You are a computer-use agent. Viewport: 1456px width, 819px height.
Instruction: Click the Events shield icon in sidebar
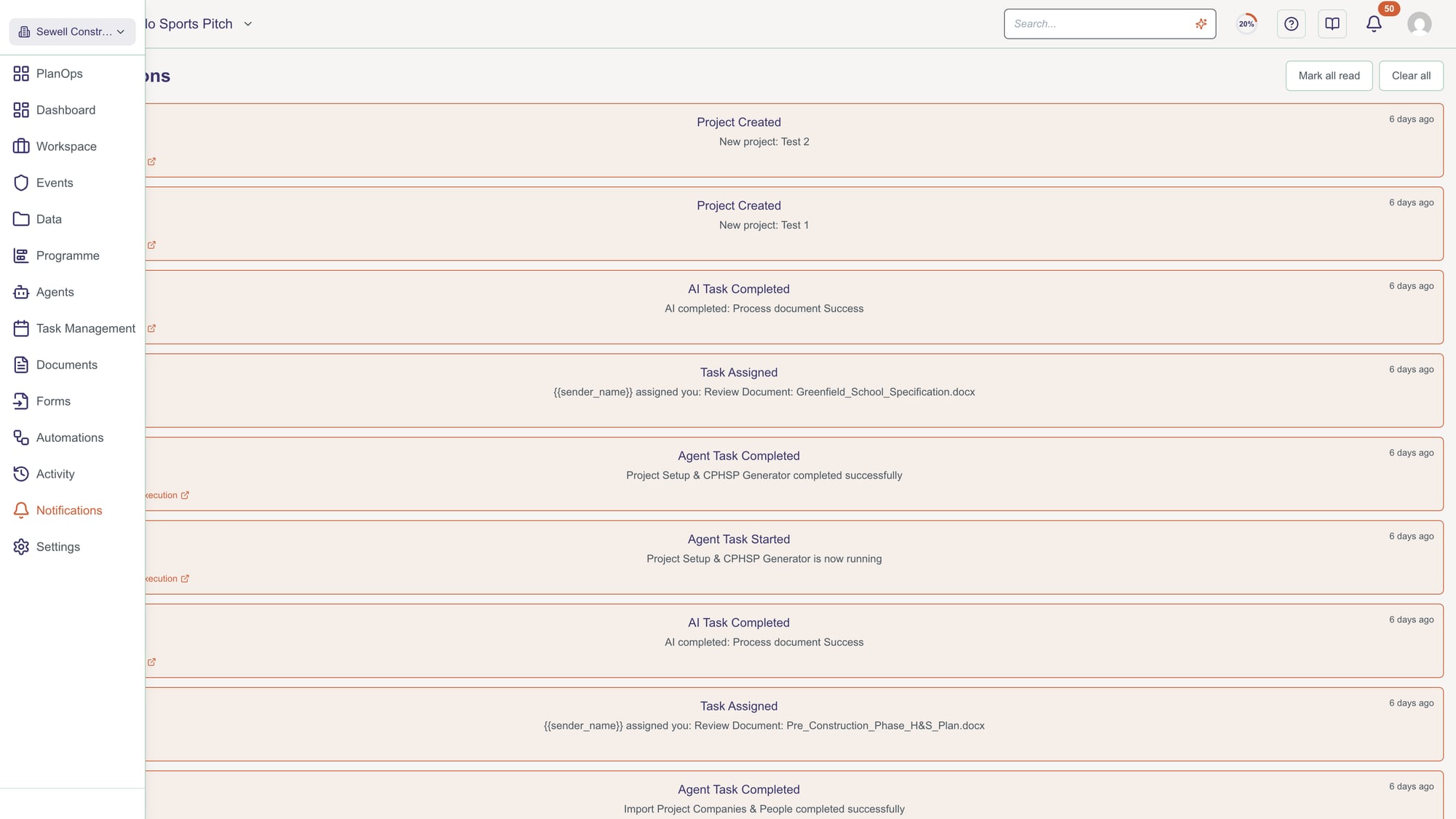pyautogui.click(x=21, y=183)
